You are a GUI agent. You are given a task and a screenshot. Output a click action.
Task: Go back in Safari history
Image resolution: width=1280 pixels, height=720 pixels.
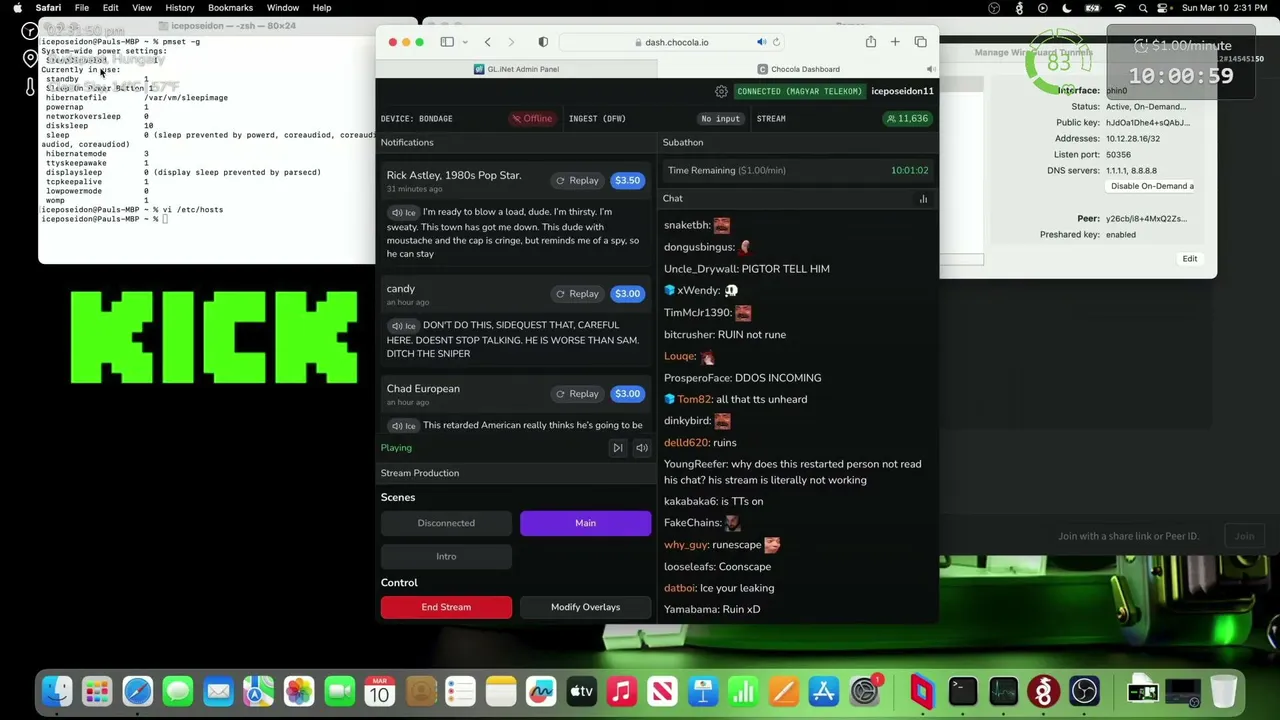tap(487, 42)
